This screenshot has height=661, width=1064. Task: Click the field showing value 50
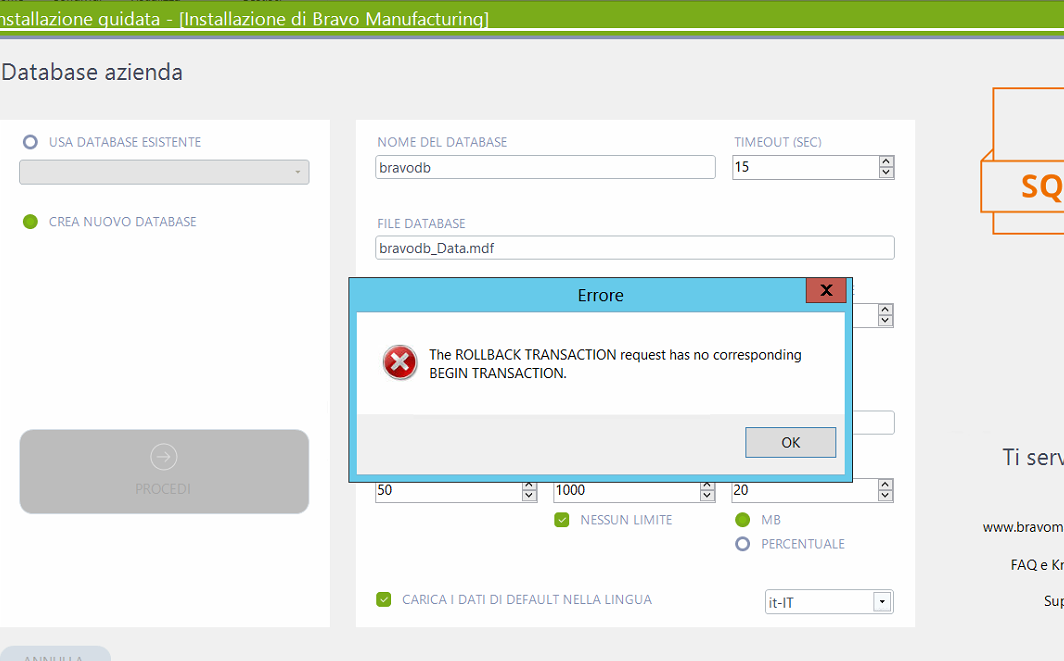449,490
